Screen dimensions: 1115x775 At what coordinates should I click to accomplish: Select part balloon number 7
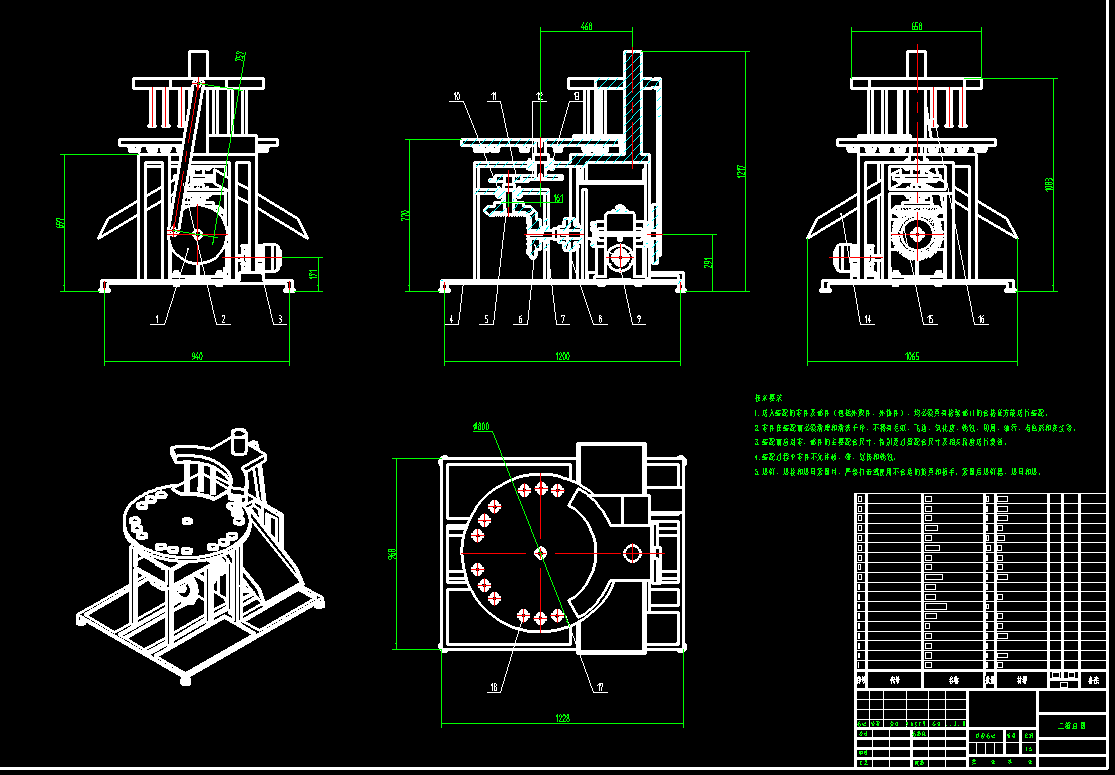click(x=562, y=320)
